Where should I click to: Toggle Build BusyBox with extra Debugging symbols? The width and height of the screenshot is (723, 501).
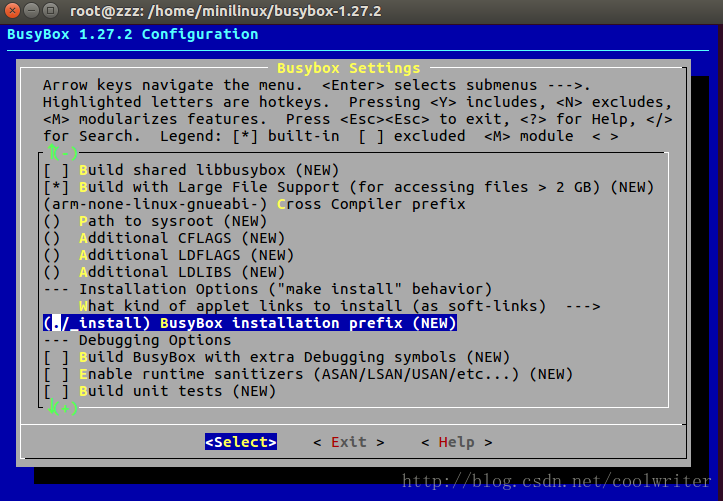(277, 357)
